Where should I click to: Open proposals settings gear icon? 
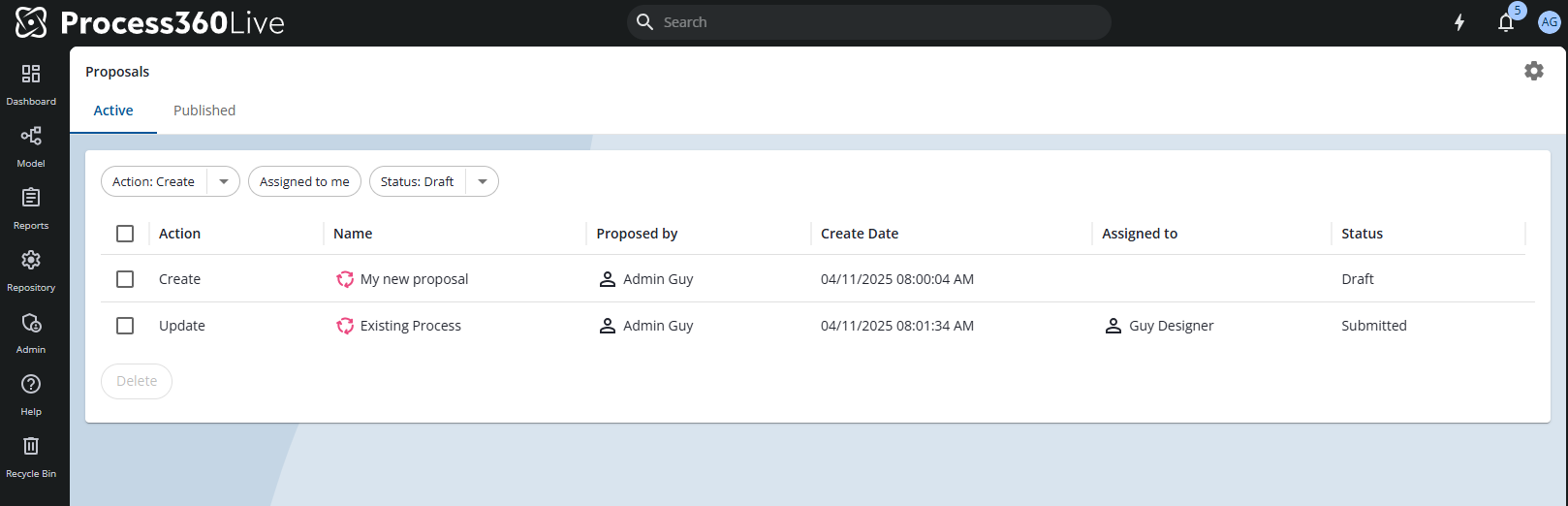click(1533, 71)
